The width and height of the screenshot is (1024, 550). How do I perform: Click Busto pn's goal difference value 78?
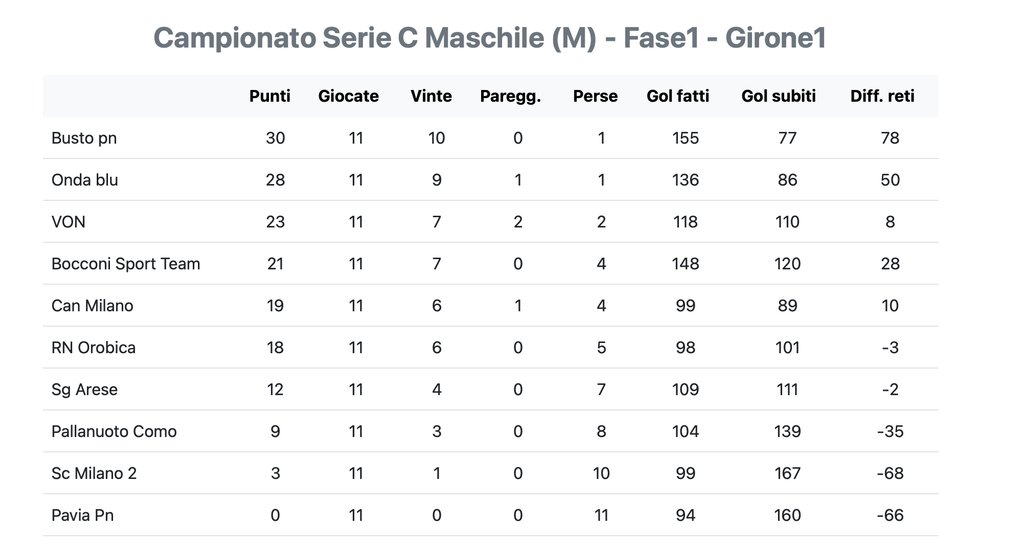[890, 138]
